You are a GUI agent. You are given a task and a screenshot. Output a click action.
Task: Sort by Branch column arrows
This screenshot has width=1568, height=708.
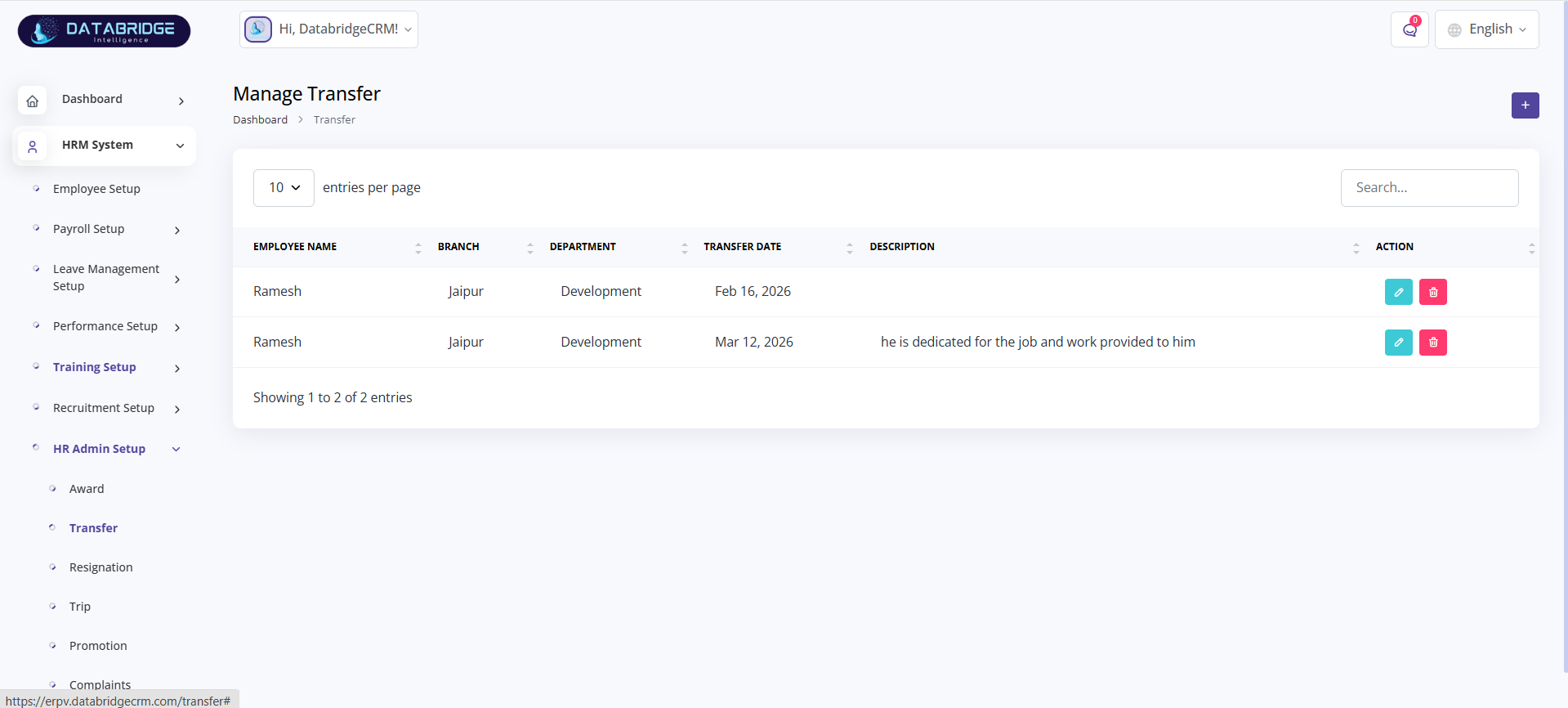[x=530, y=248]
